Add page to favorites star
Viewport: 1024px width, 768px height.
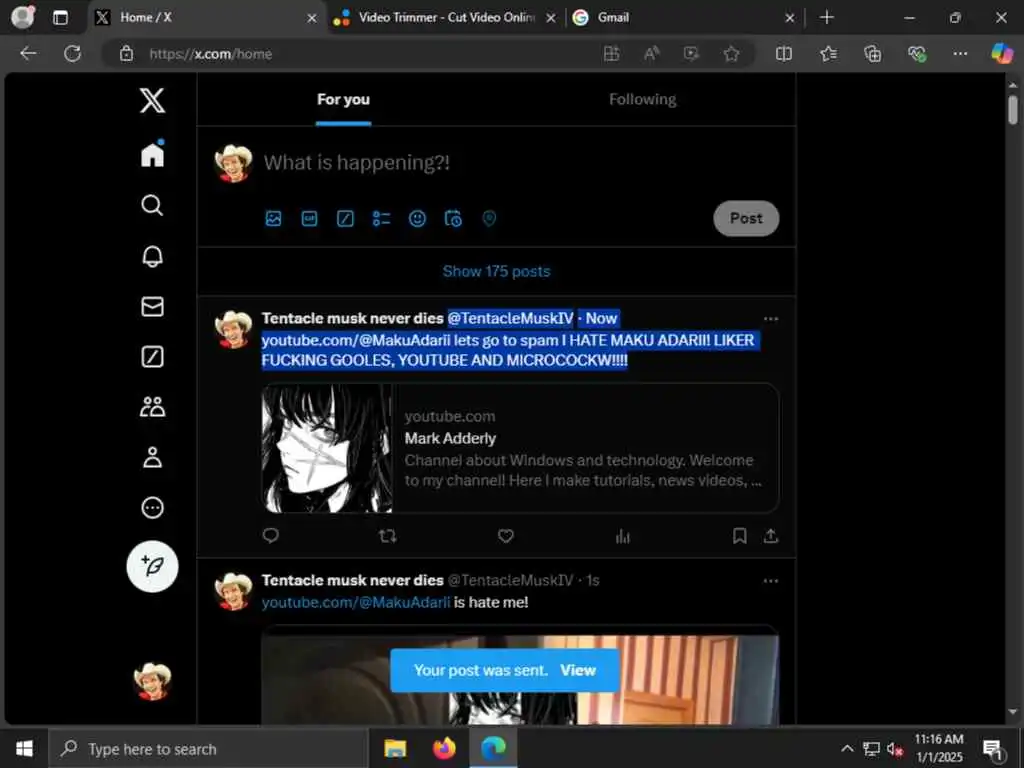click(731, 54)
